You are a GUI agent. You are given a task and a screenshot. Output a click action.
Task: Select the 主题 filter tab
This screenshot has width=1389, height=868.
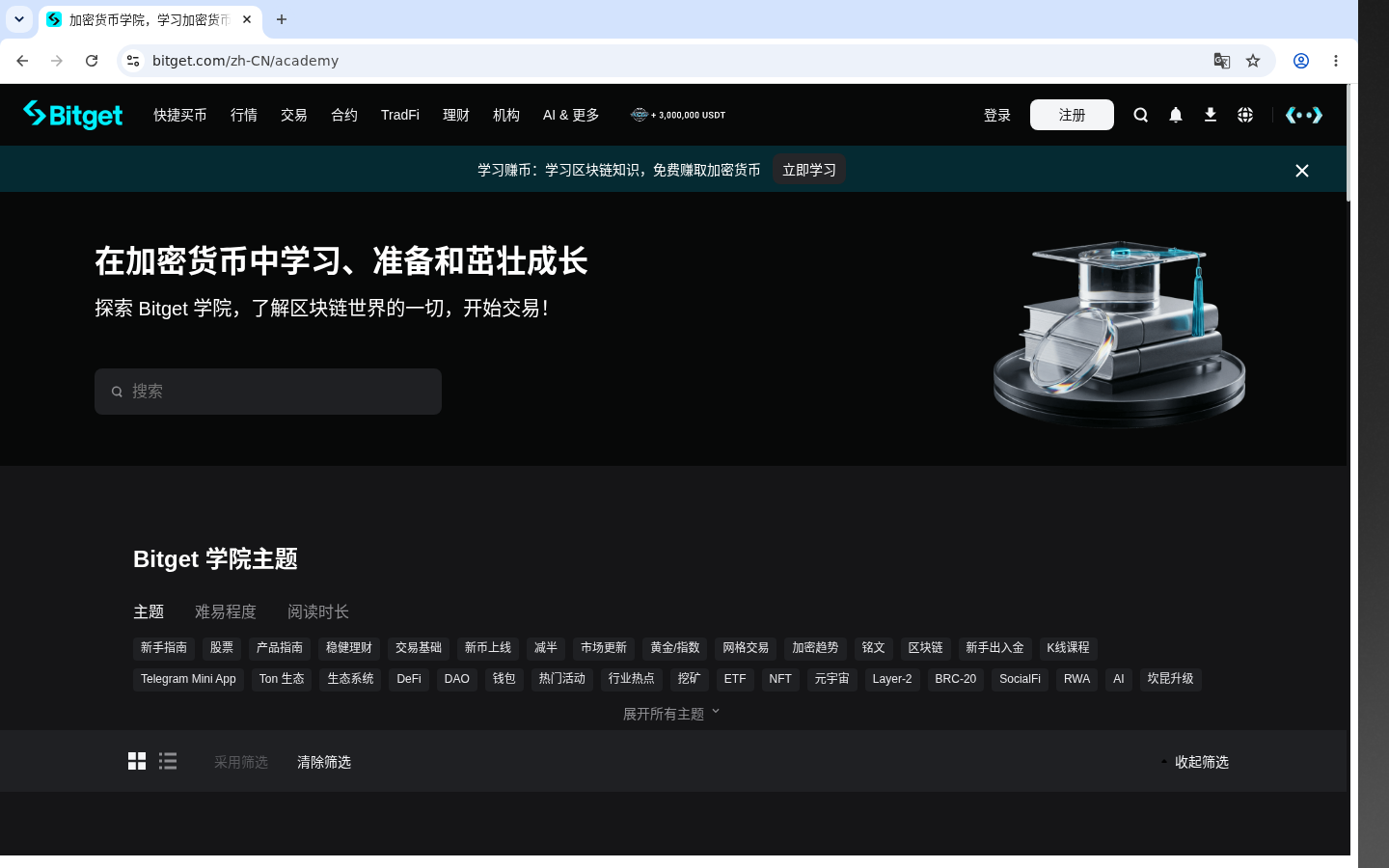click(149, 611)
